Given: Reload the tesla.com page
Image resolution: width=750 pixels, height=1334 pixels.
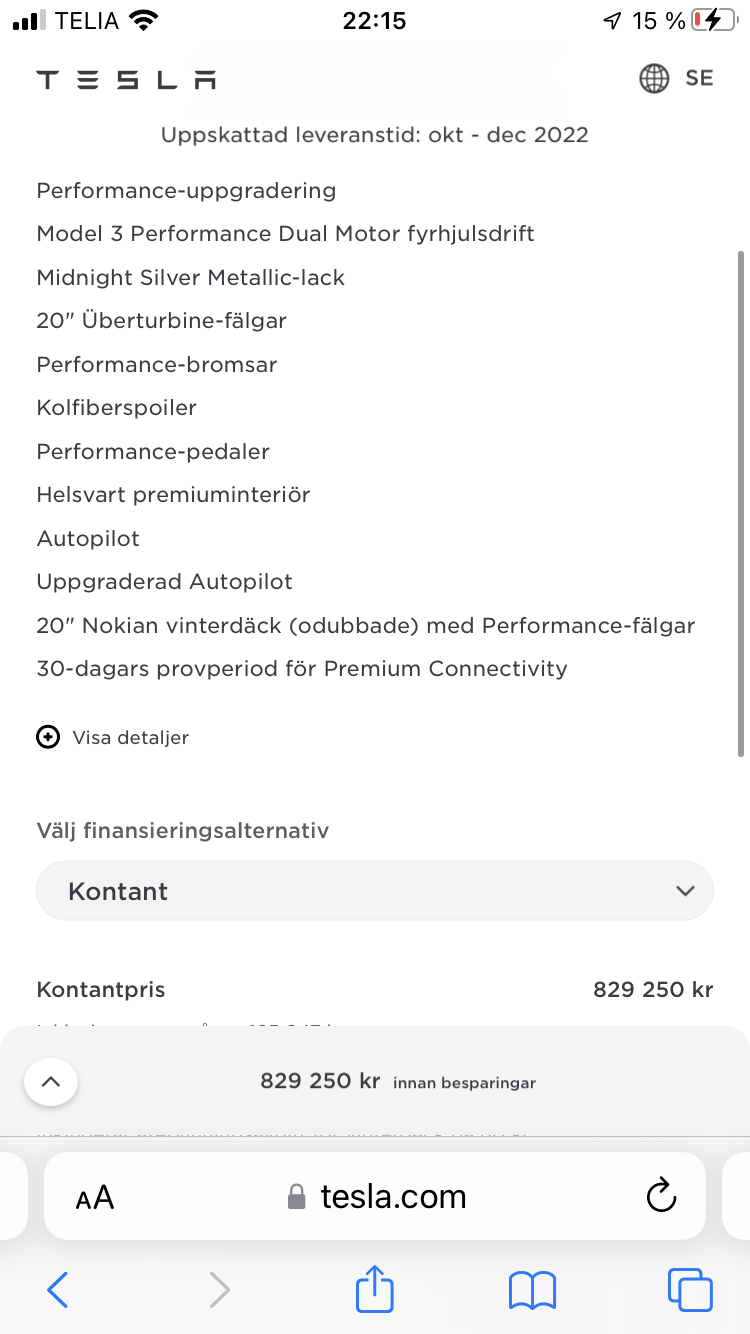Looking at the screenshot, I should 661,1195.
